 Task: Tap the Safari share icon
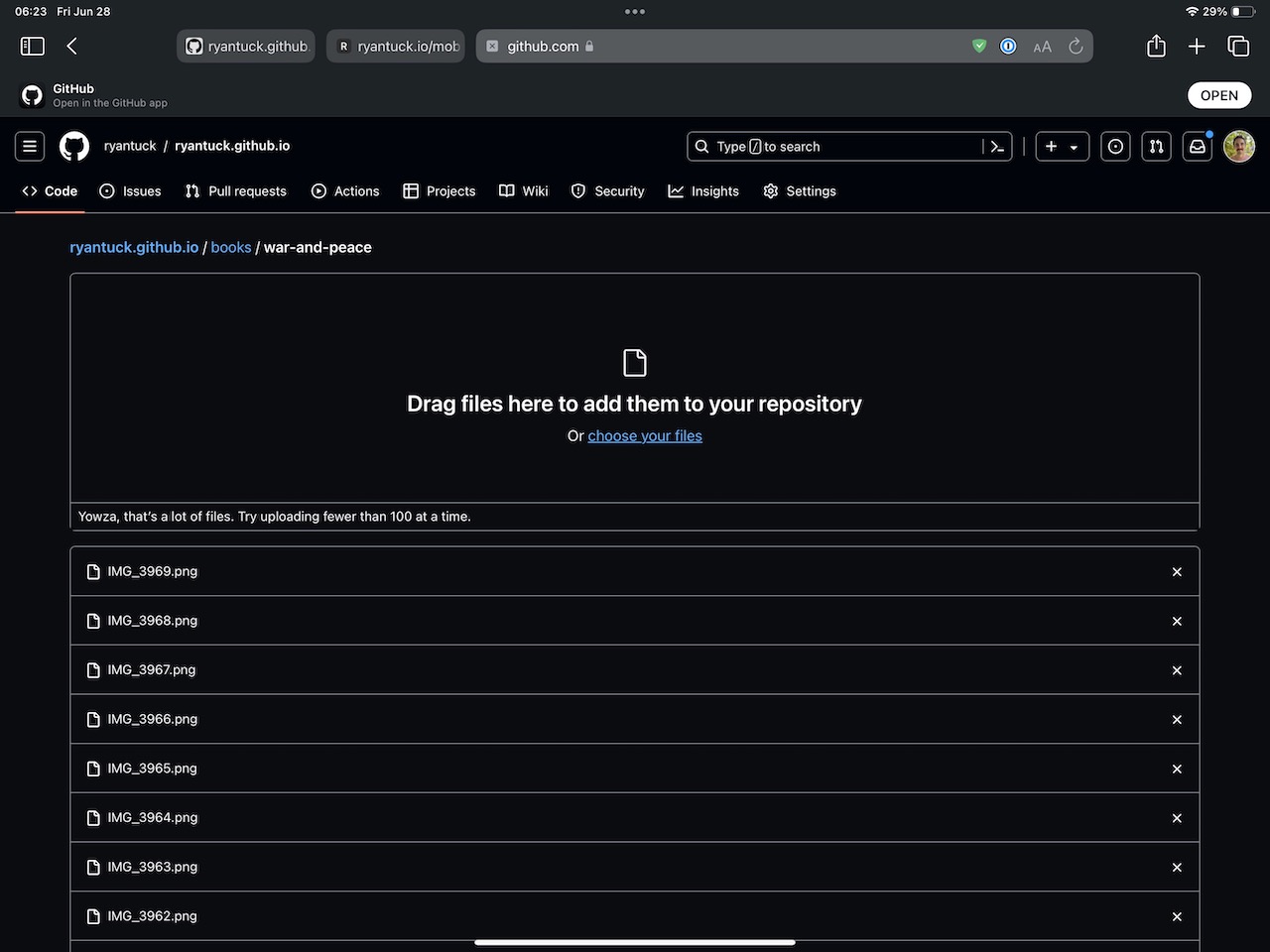click(1156, 47)
